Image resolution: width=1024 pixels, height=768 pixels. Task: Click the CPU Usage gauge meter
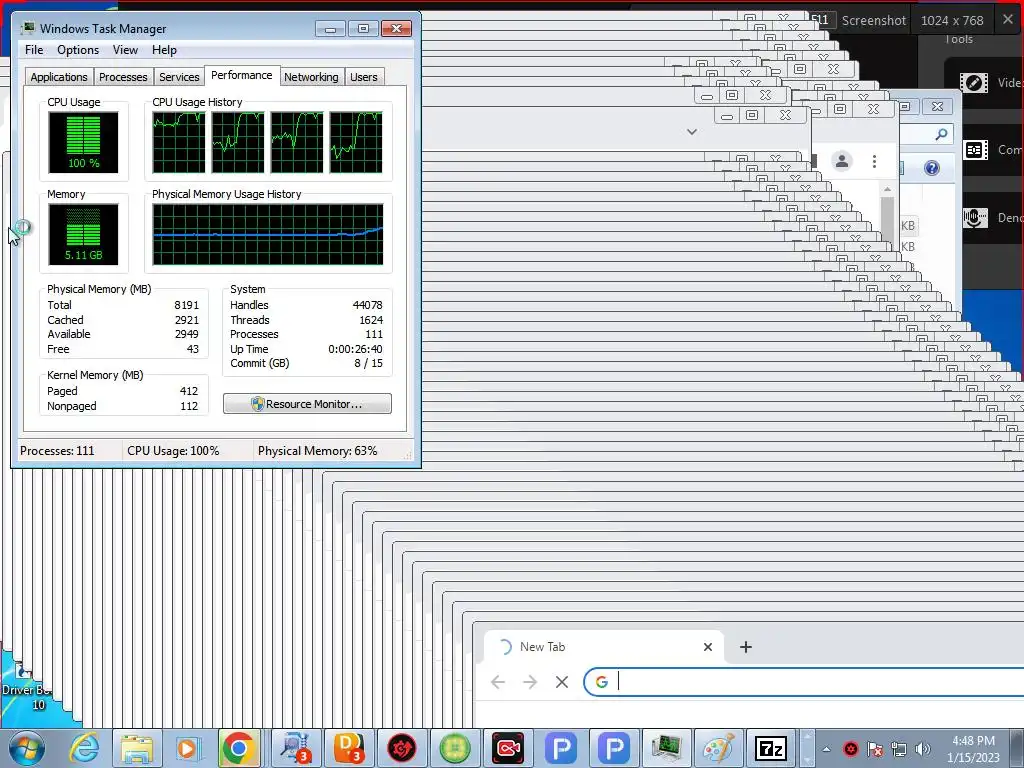coord(83,142)
